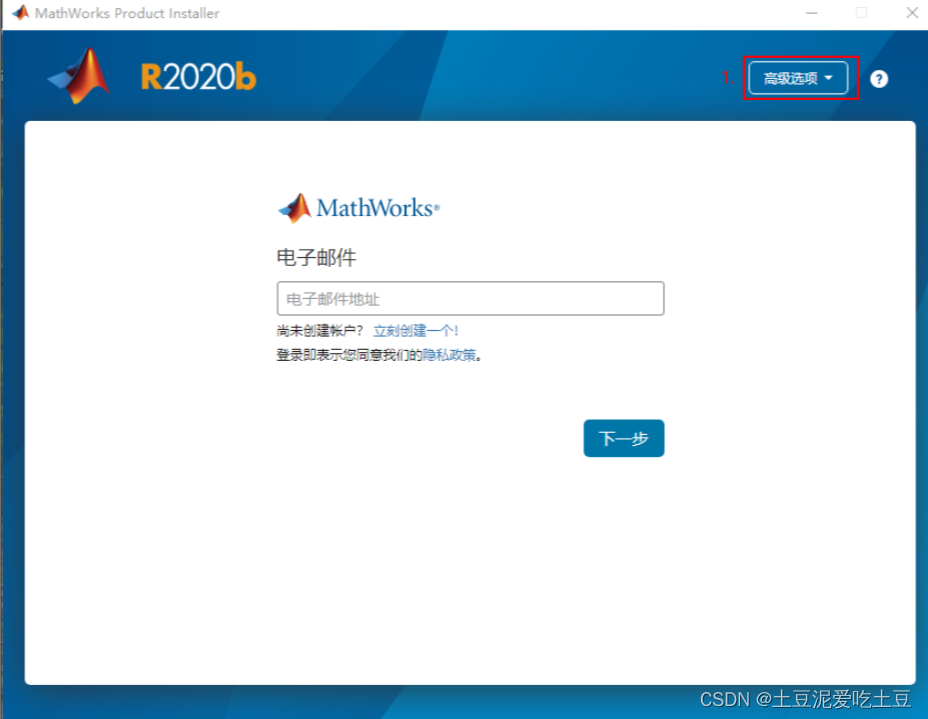
Task: Click the 电子邮件地址 email address field
Action: [x=470, y=298]
